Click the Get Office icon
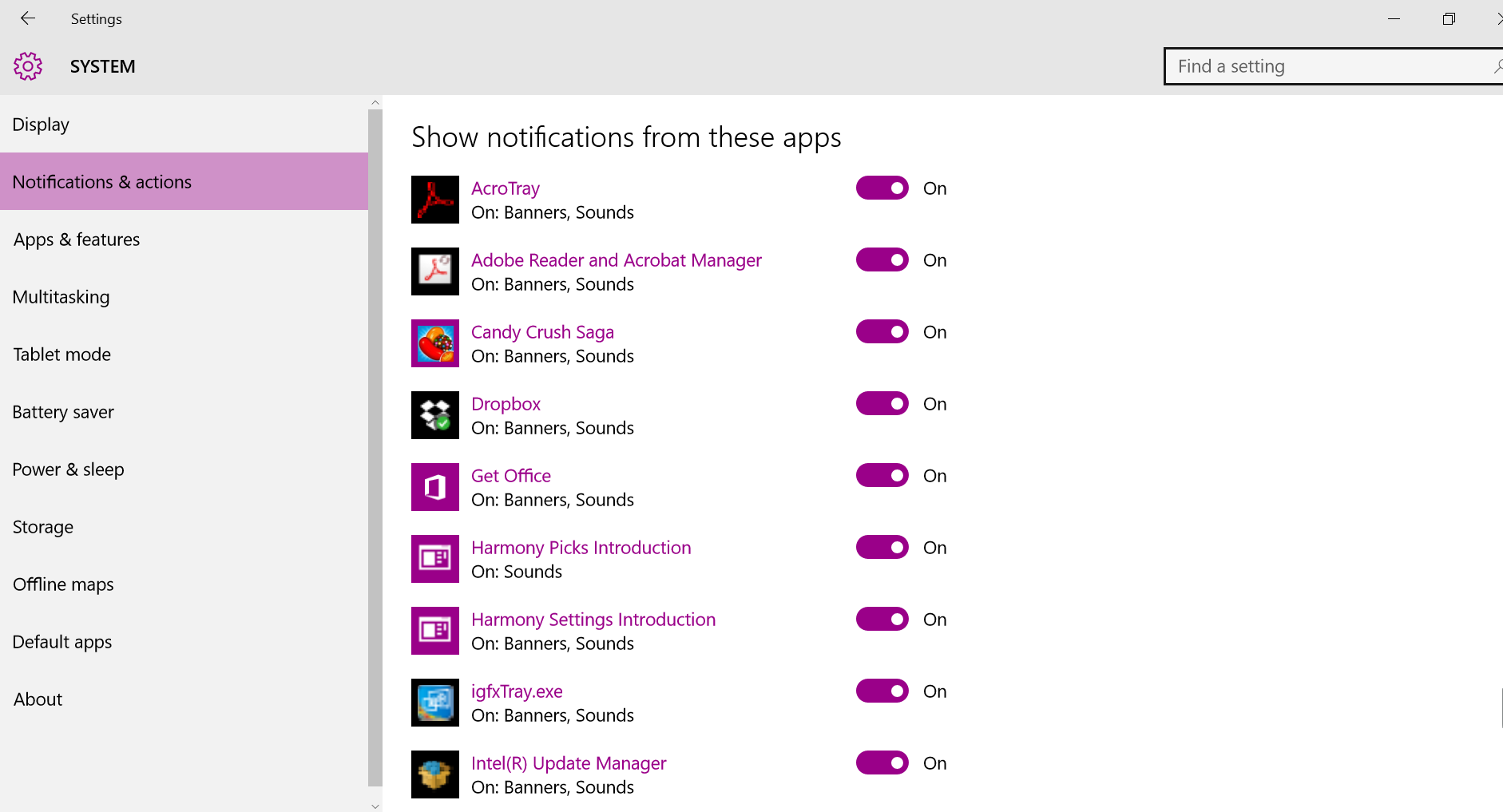Screen dimensions: 1503x812 click(435, 487)
